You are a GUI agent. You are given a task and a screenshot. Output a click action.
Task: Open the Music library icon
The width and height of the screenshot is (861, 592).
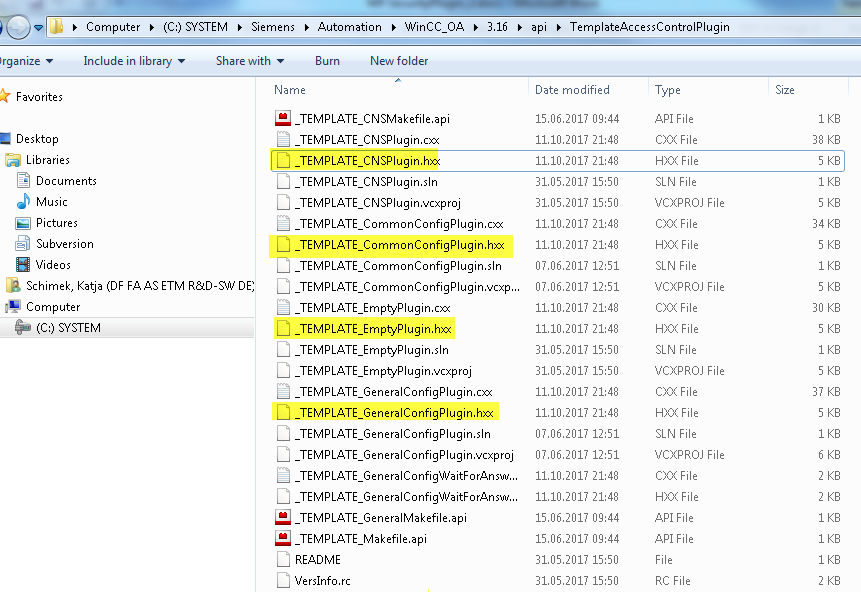click(x=24, y=202)
